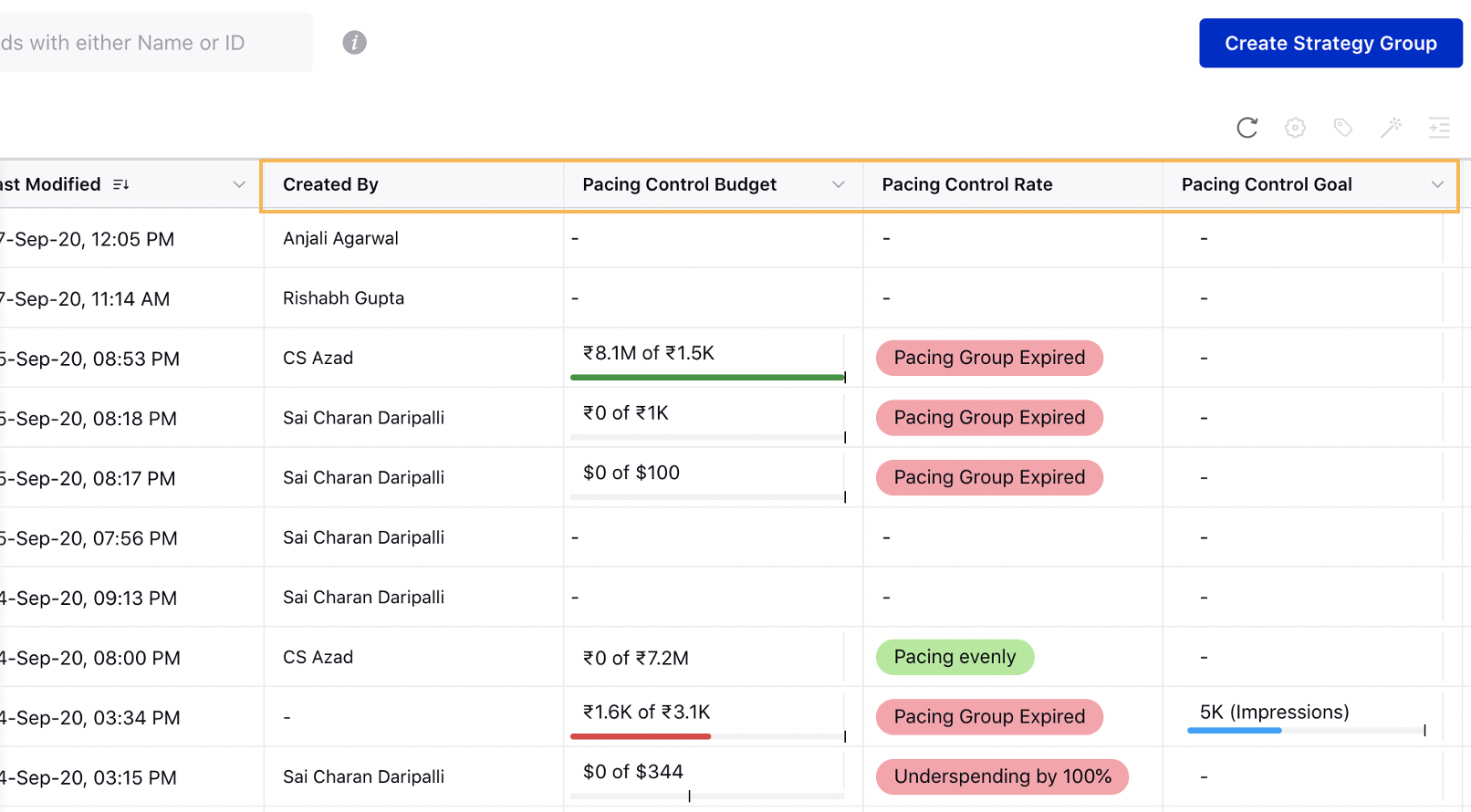Open Pacing Control Budget column dropdown
The height and width of the screenshot is (812, 1471).
pos(838,184)
